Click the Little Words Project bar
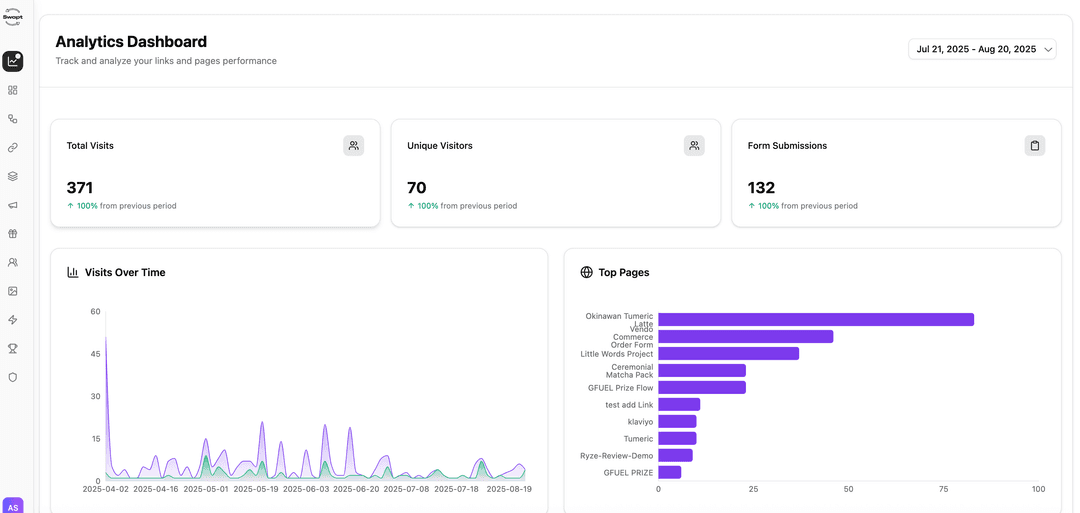This screenshot has height=513, width=1080. coord(728,354)
